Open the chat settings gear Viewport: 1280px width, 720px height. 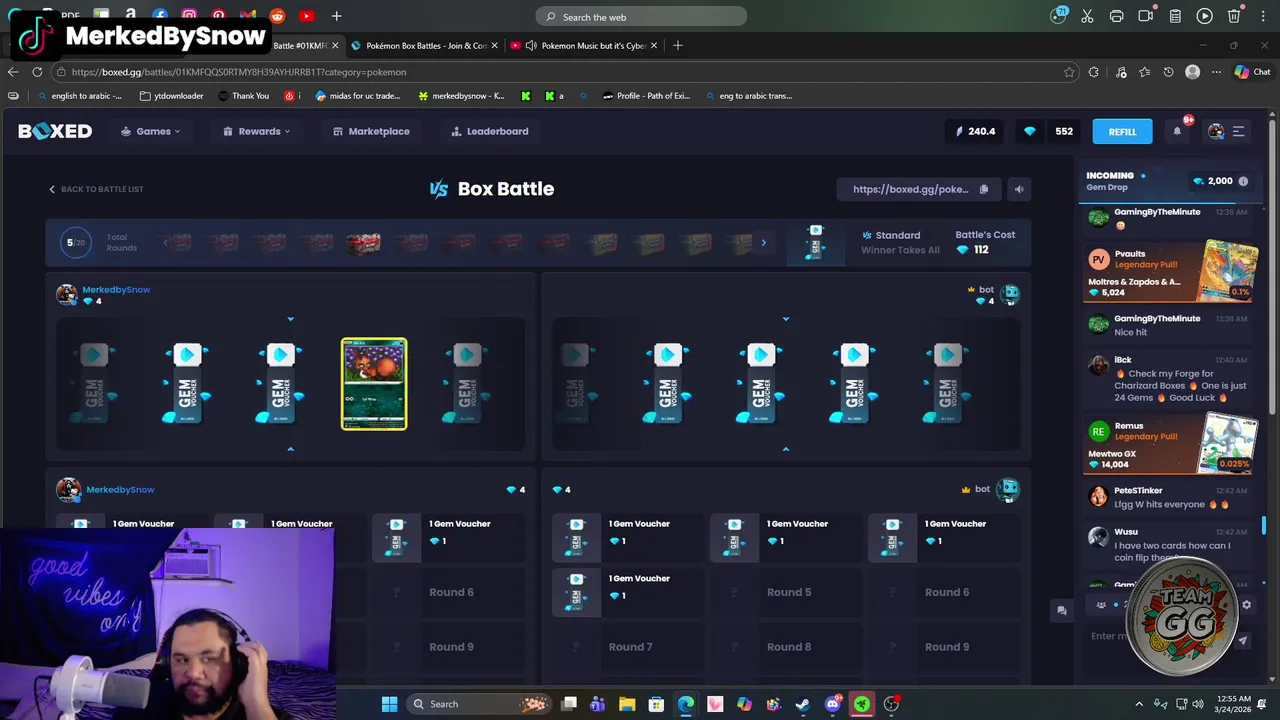[x=1246, y=605]
